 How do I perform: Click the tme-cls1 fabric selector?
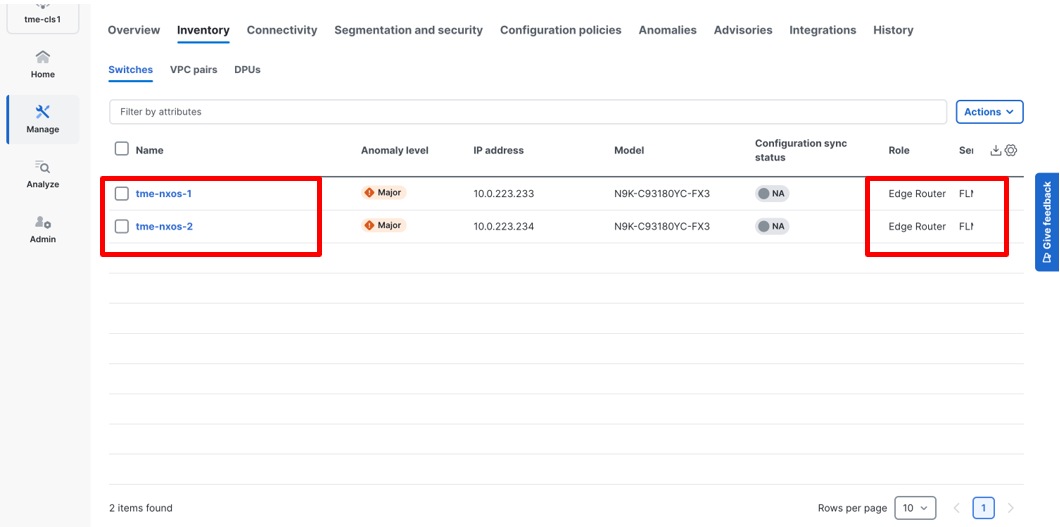tap(43, 18)
